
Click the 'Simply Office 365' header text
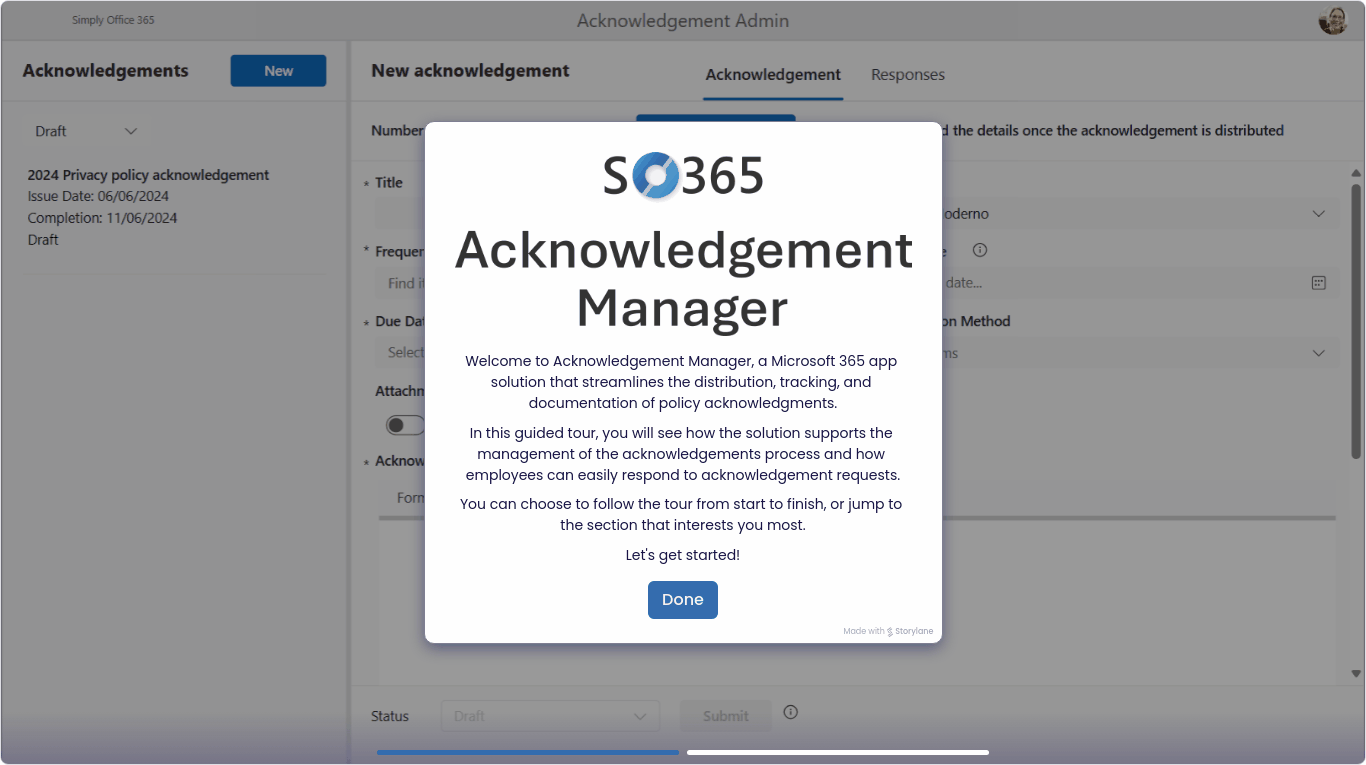pos(113,20)
